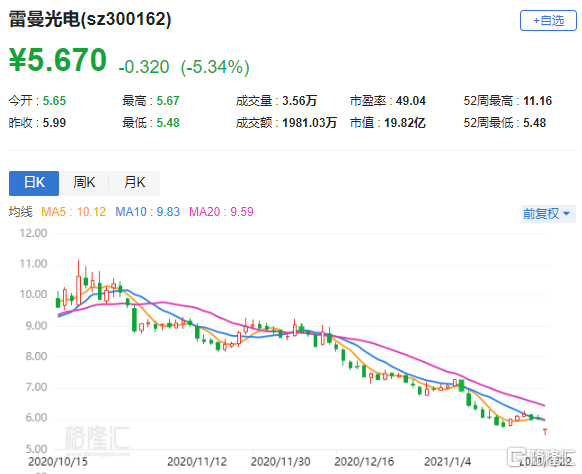Open the 前复权 adjustment dropdown
Image resolution: width=582 pixels, height=474 pixels.
point(549,214)
